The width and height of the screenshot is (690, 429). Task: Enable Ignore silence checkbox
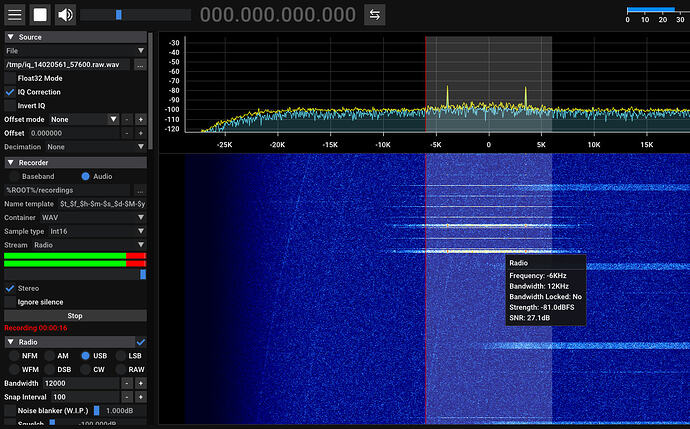pyautogui.click(x=10, y=302)
